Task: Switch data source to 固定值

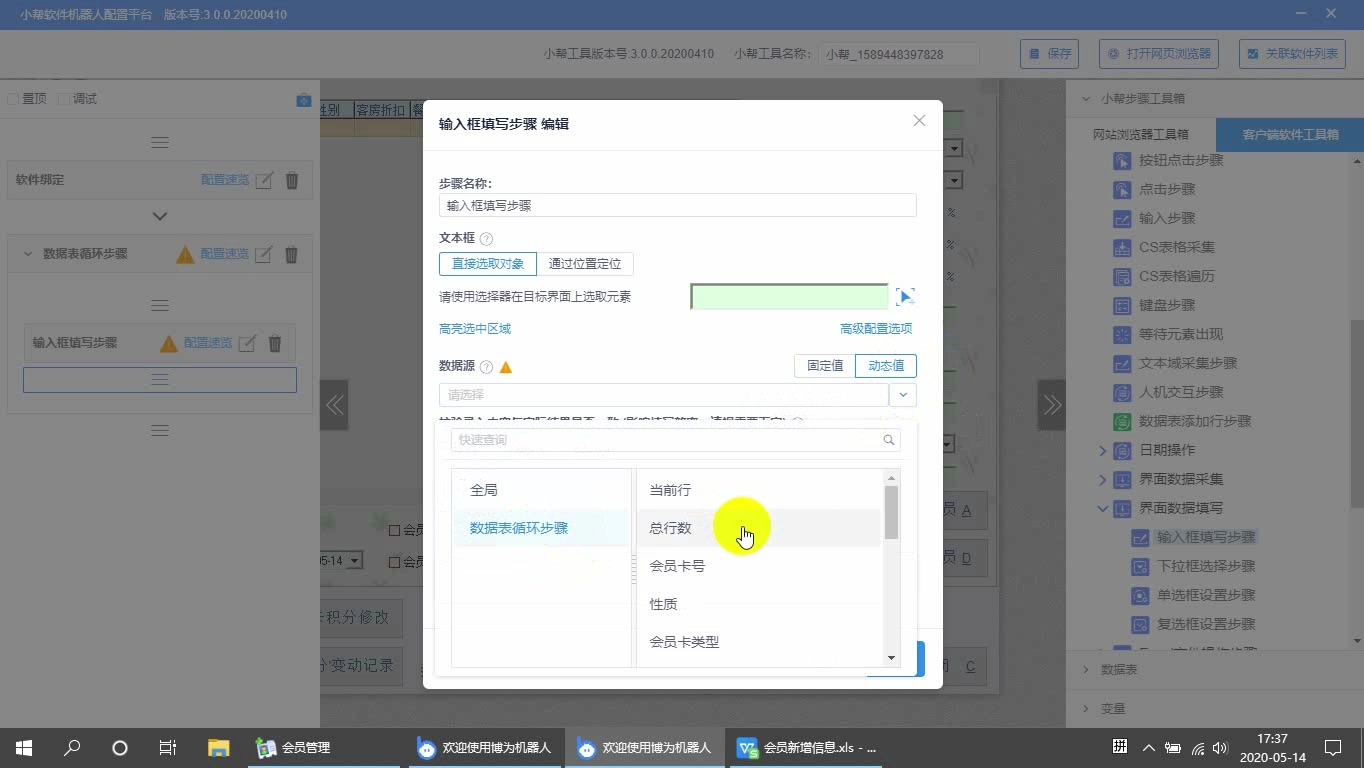Action: pos(825,366)
